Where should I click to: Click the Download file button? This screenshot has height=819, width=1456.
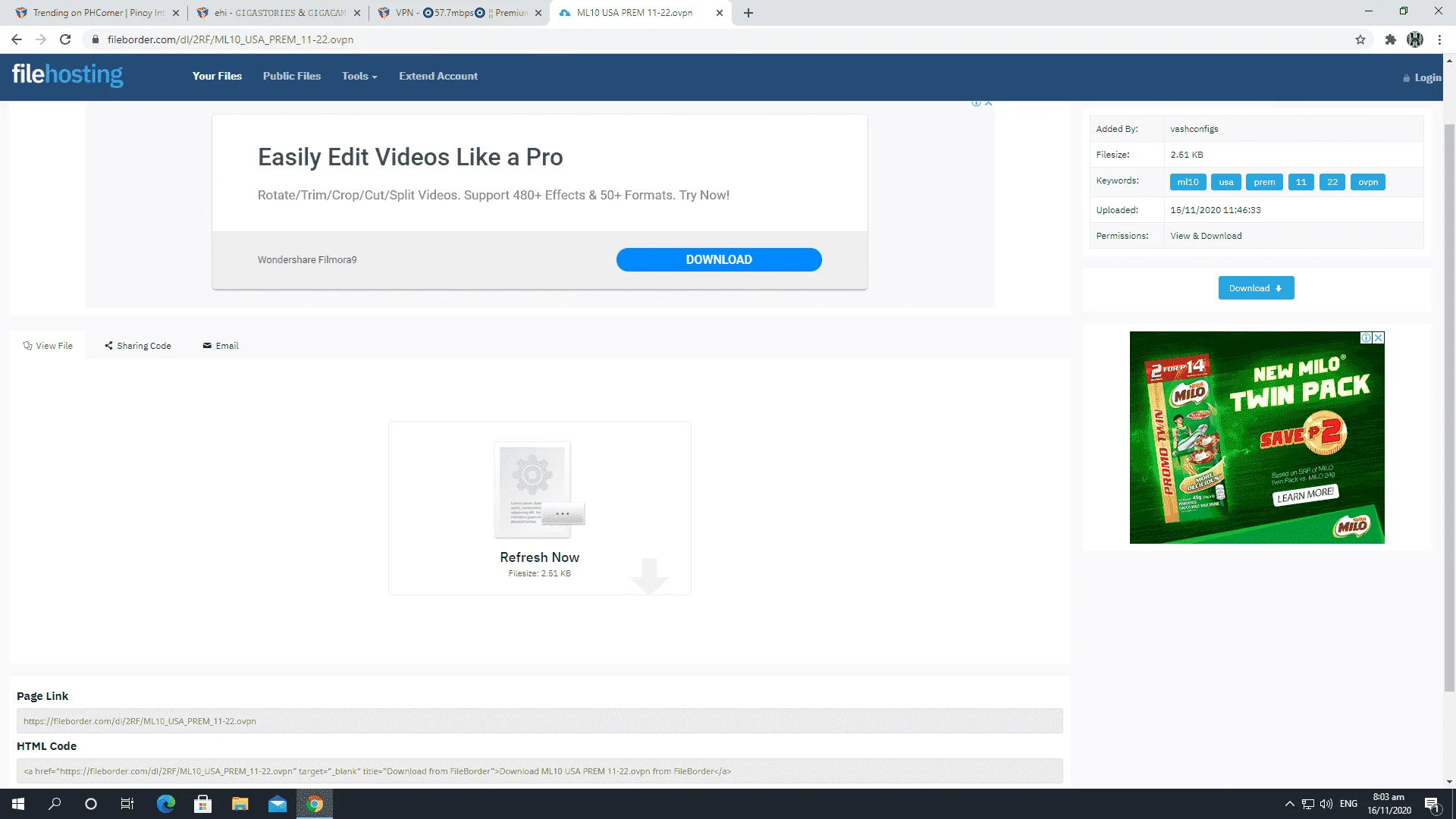[1256, 288]
